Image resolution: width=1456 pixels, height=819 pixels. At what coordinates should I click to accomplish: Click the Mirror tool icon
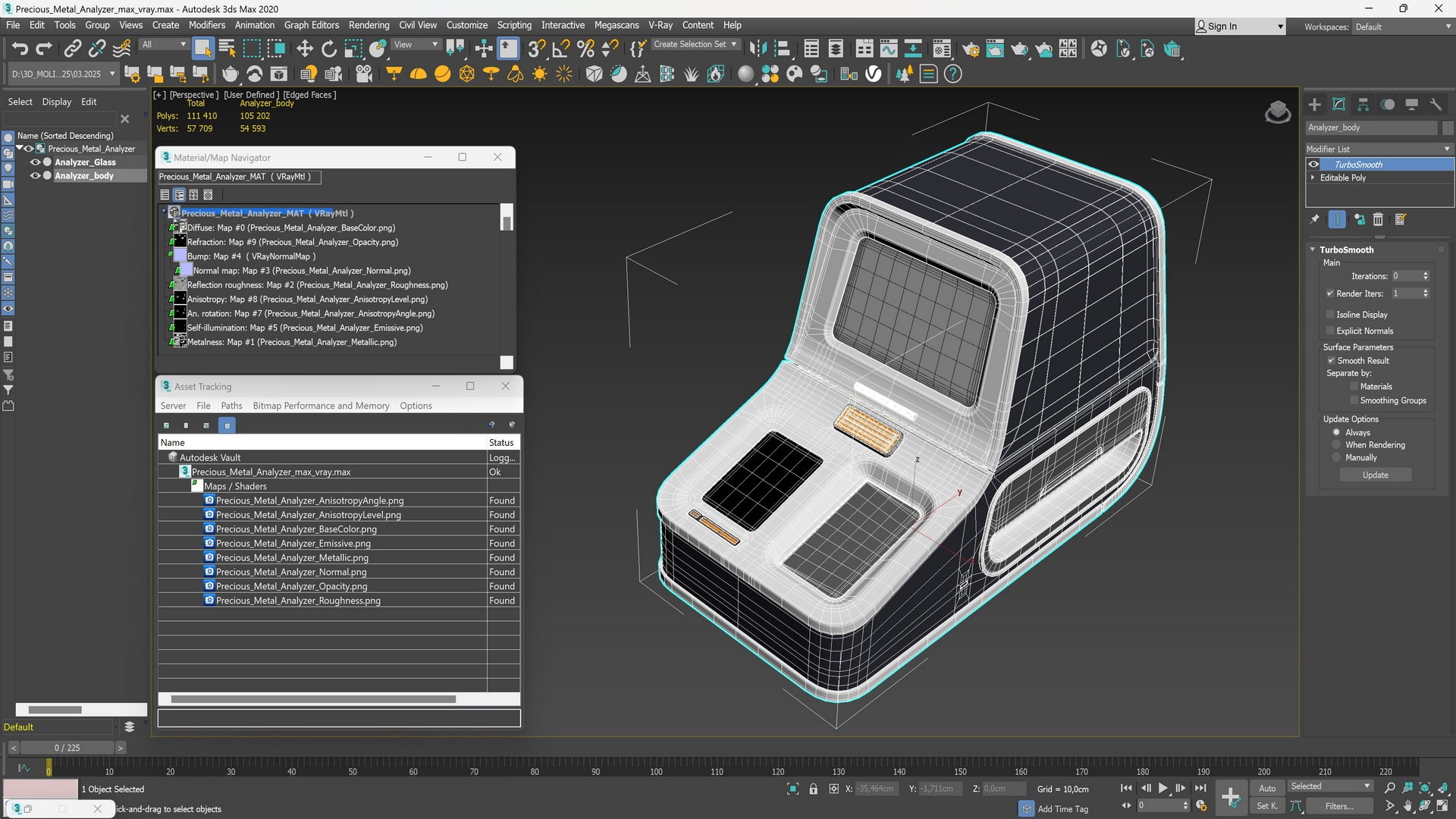pos(757,49)
